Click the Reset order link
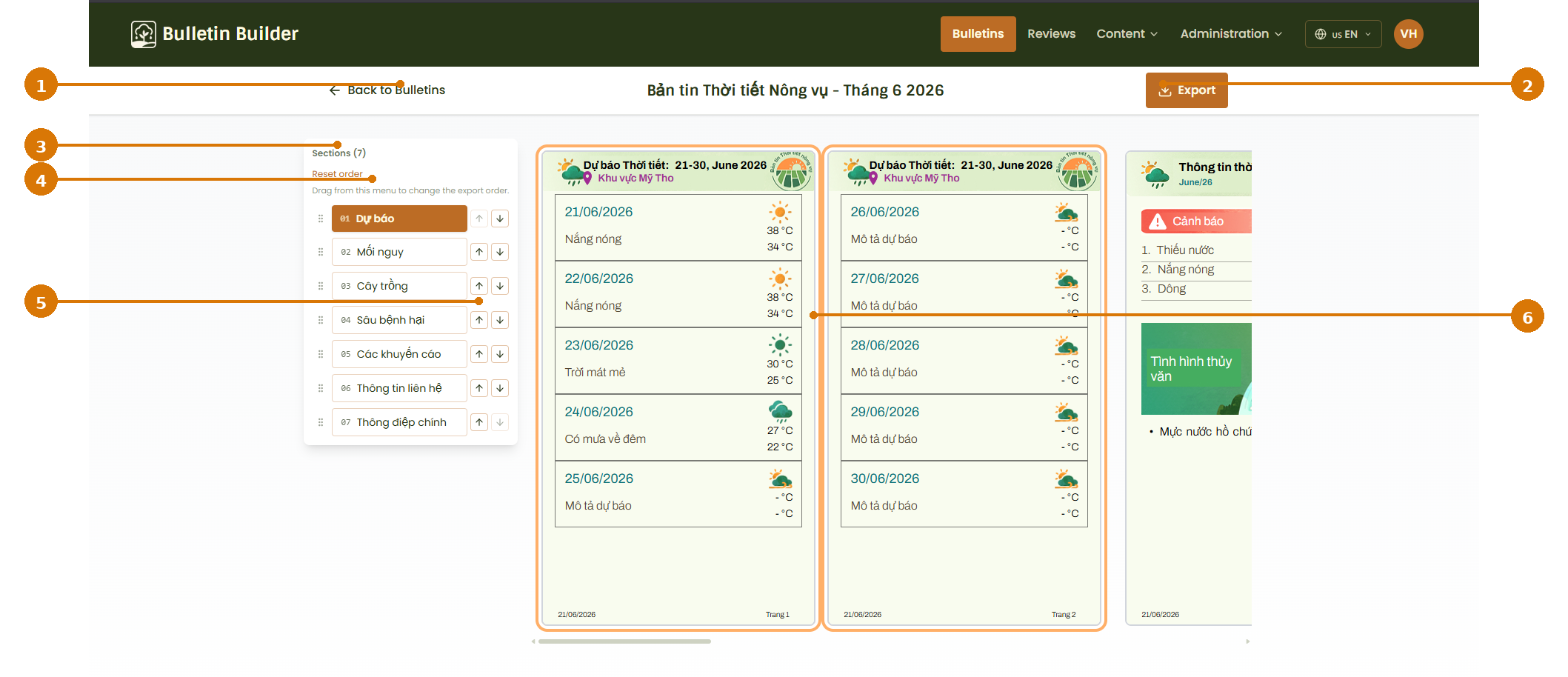The image size is (1568, 677). (337, 174)
